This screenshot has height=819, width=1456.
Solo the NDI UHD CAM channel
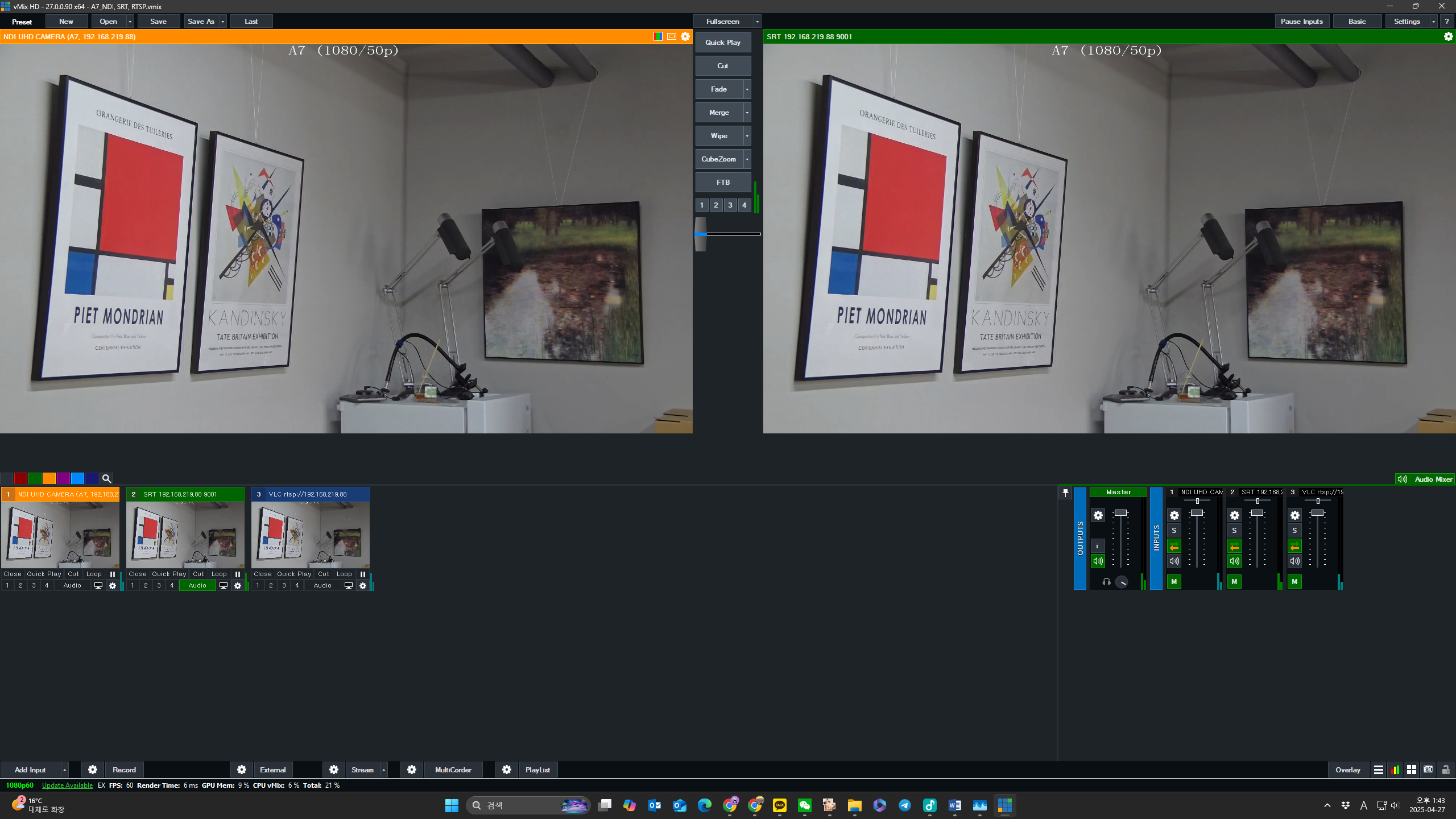click(1174, 531)
